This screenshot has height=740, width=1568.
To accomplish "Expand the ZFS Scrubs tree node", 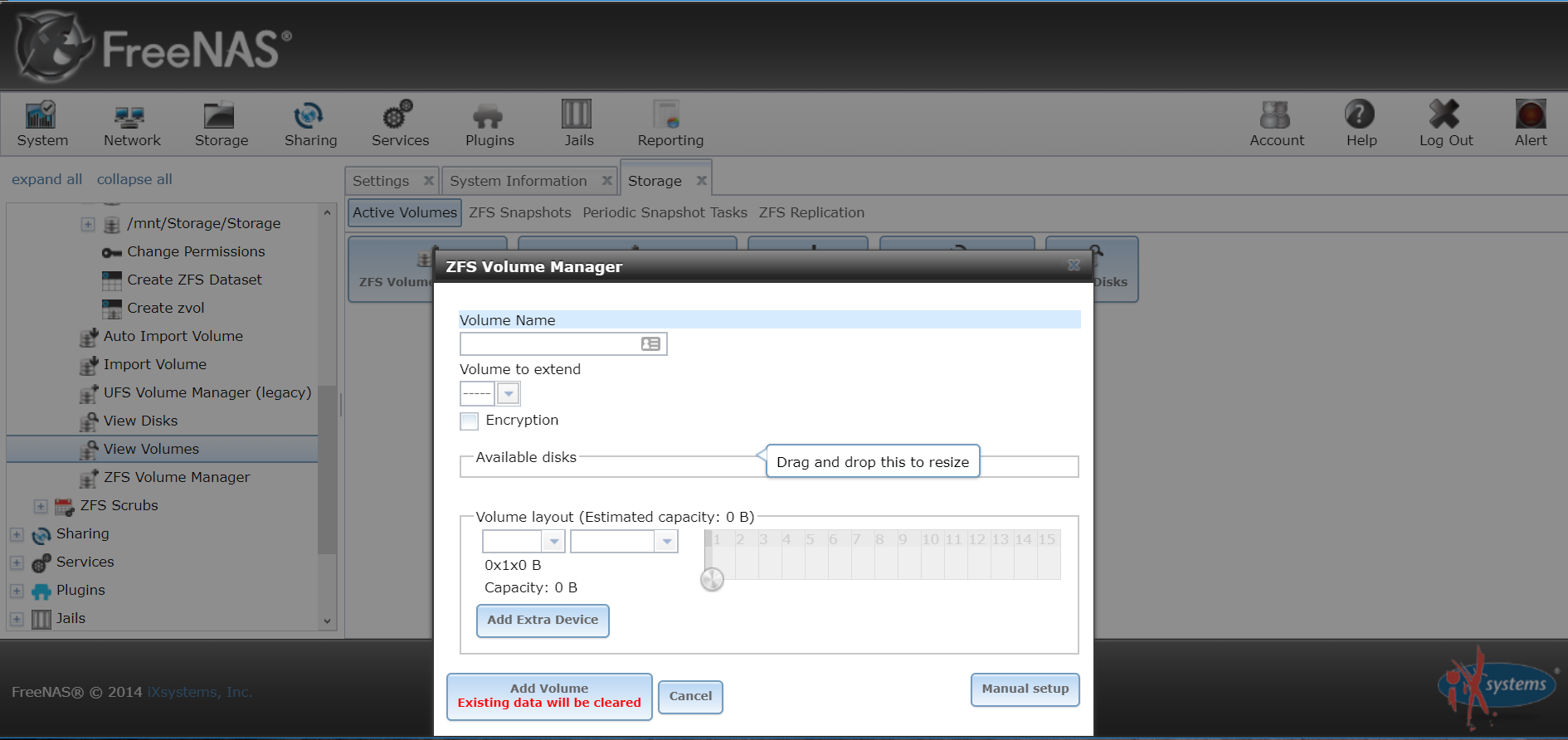I will pos(41,506).
